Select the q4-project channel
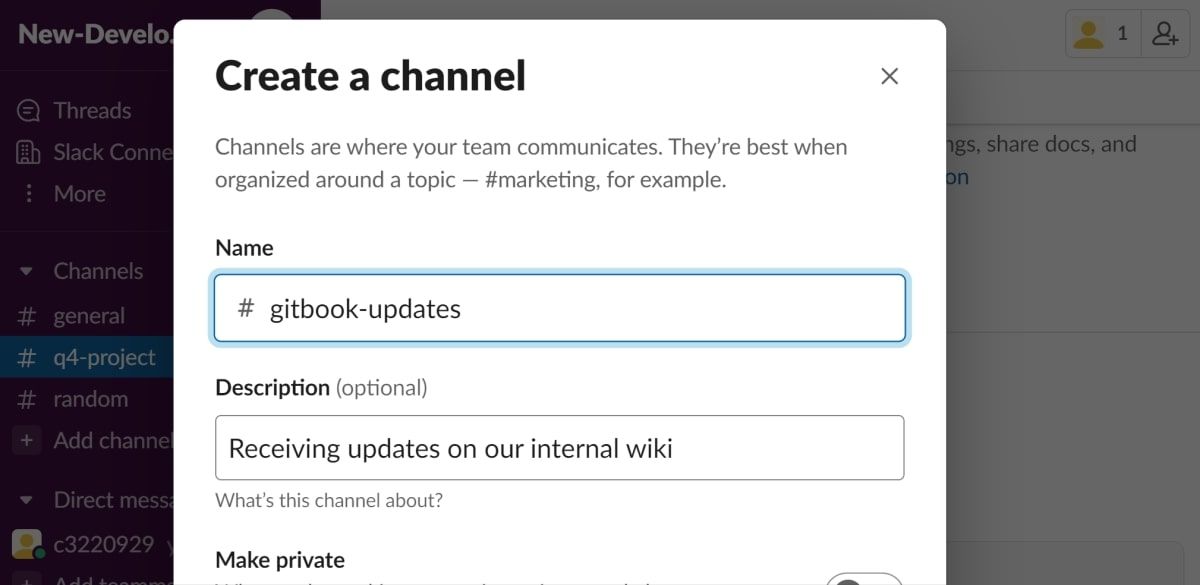Viewport: 1200px width, 585px height. coord(104,358)
